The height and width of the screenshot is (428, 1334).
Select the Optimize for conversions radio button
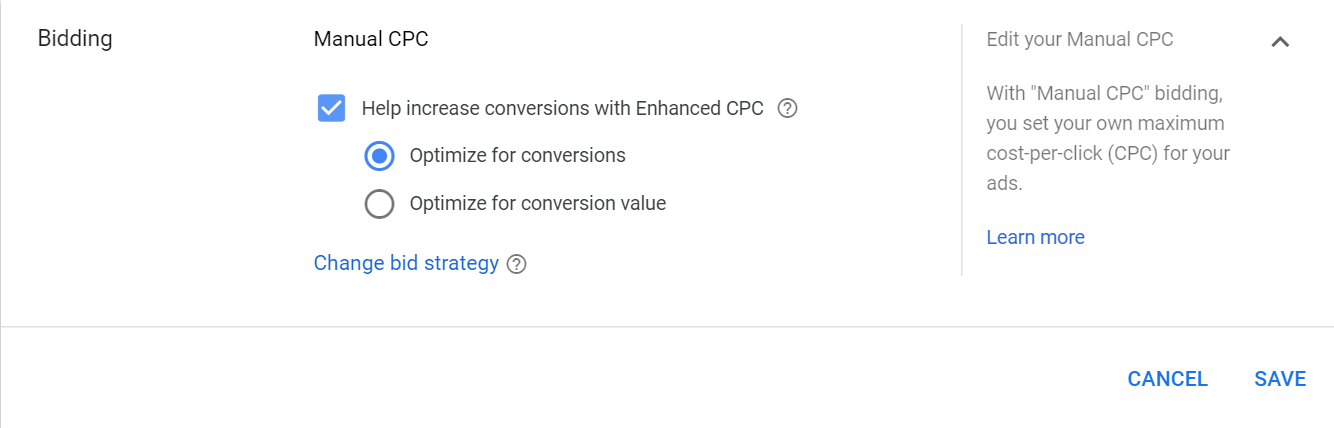click(x=380, y=156)
